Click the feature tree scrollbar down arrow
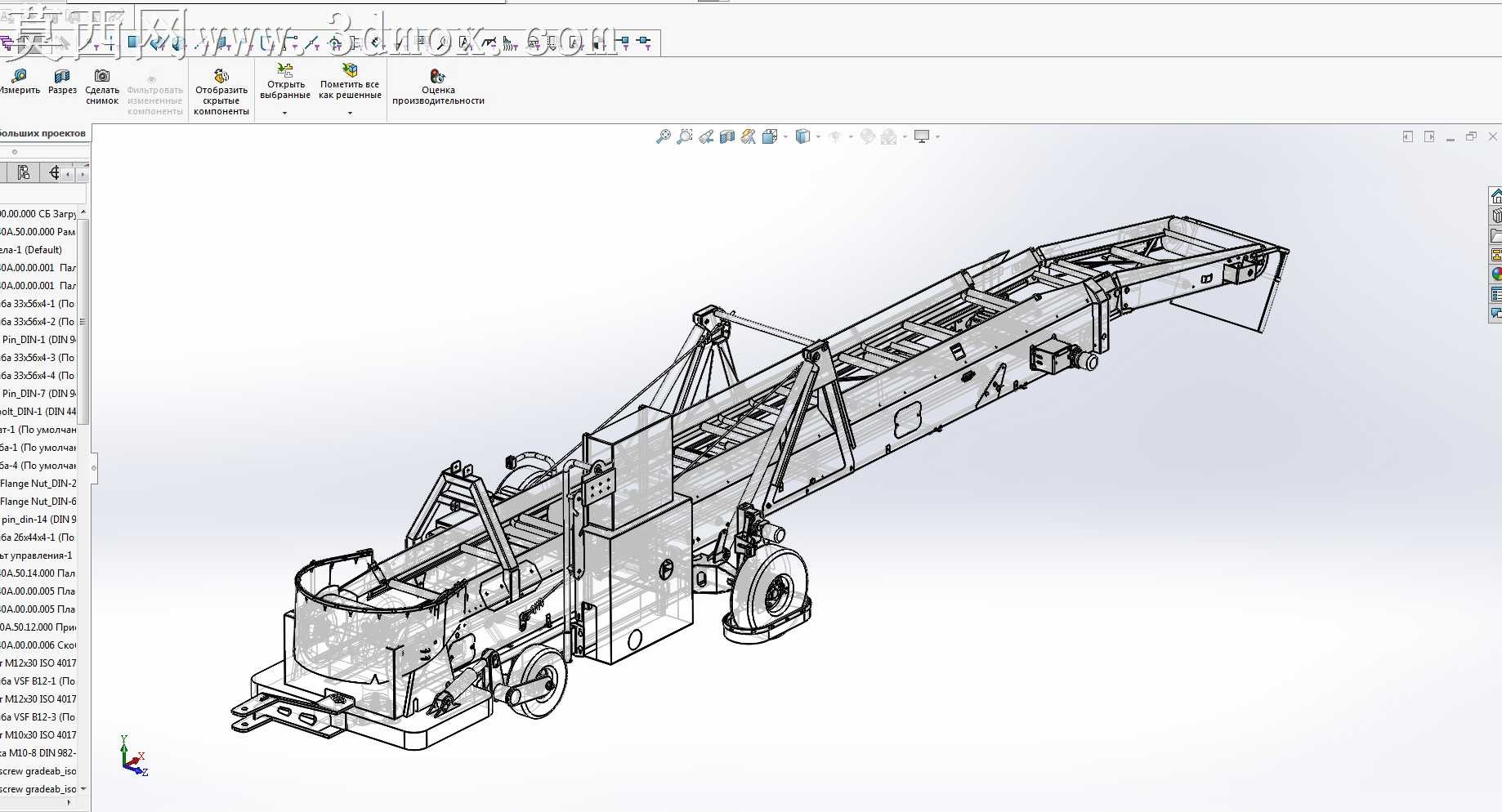 click(83, 788)
